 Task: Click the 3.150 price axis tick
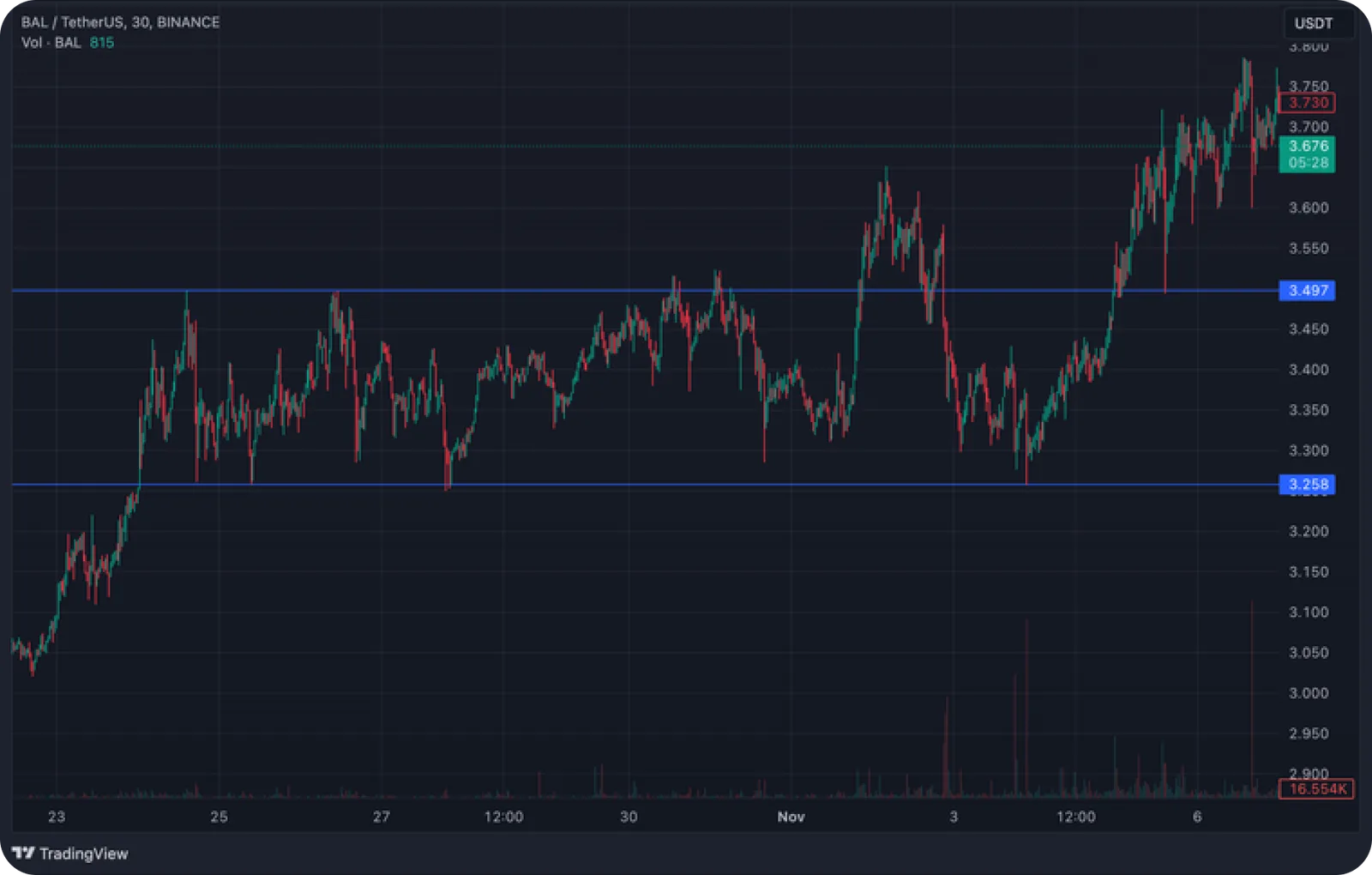pos(1309,572)
